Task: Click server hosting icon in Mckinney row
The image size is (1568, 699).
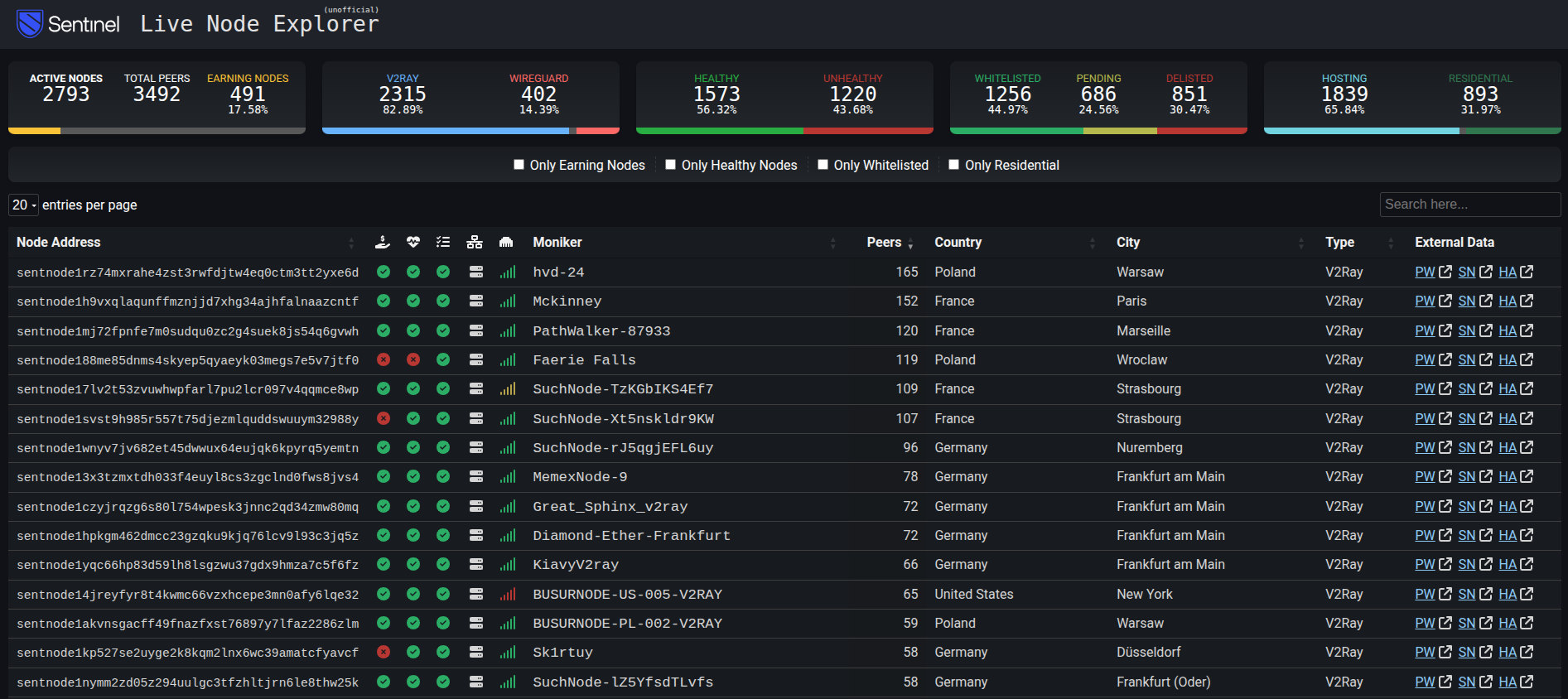Action: [x=476, y=301]
